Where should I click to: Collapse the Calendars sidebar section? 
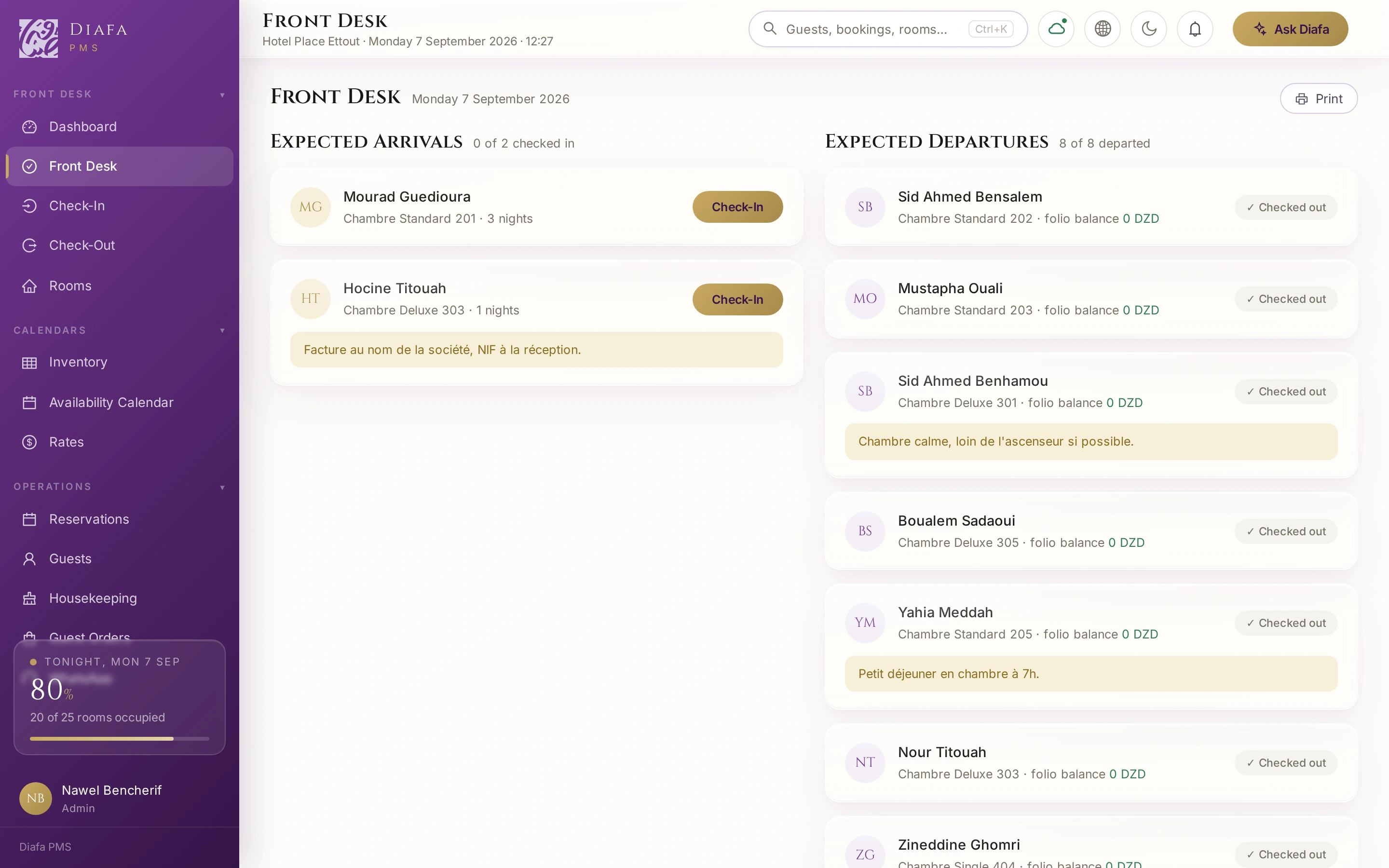coord(222,331)
